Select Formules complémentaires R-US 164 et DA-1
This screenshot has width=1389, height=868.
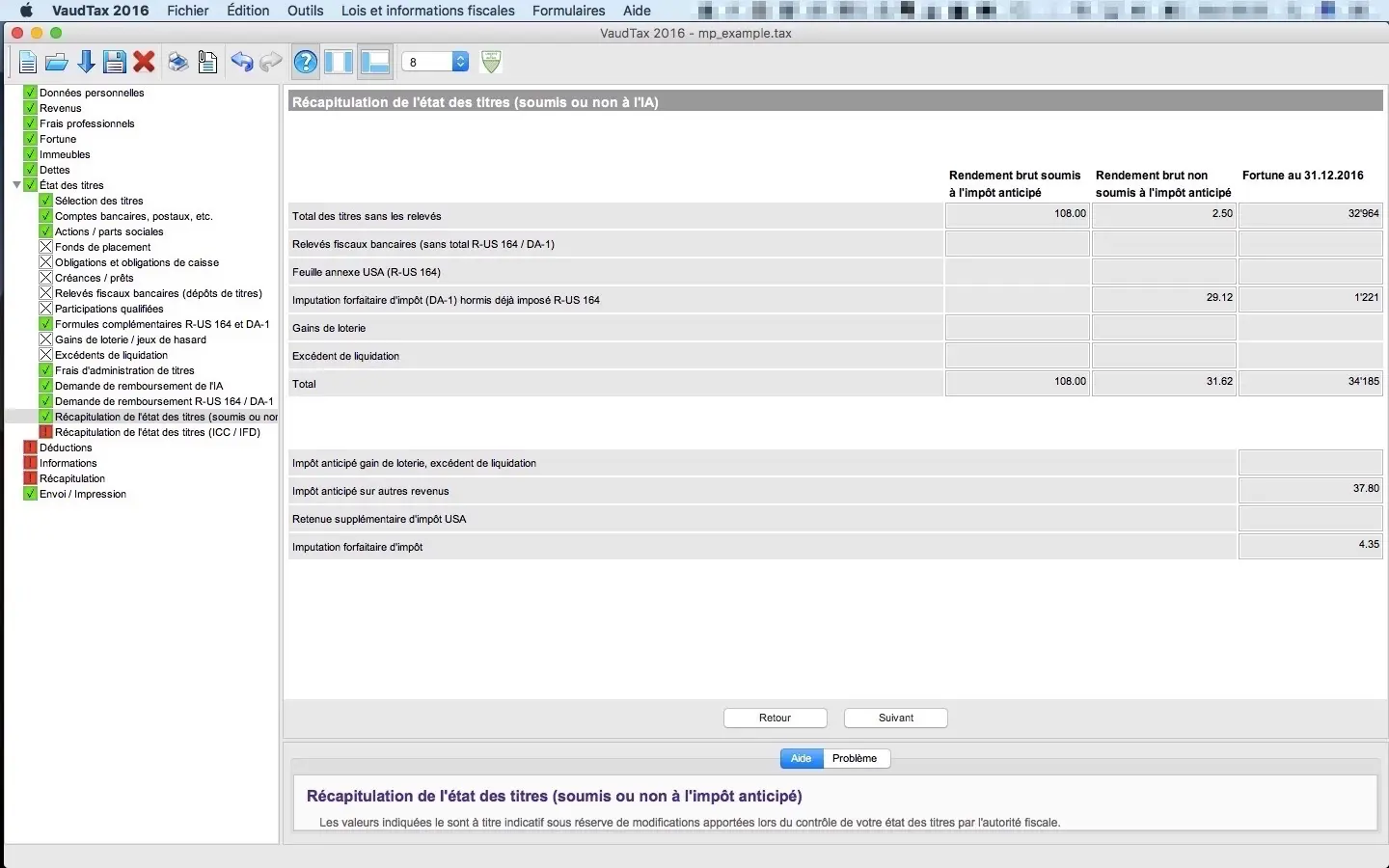[x=162, y=324]
